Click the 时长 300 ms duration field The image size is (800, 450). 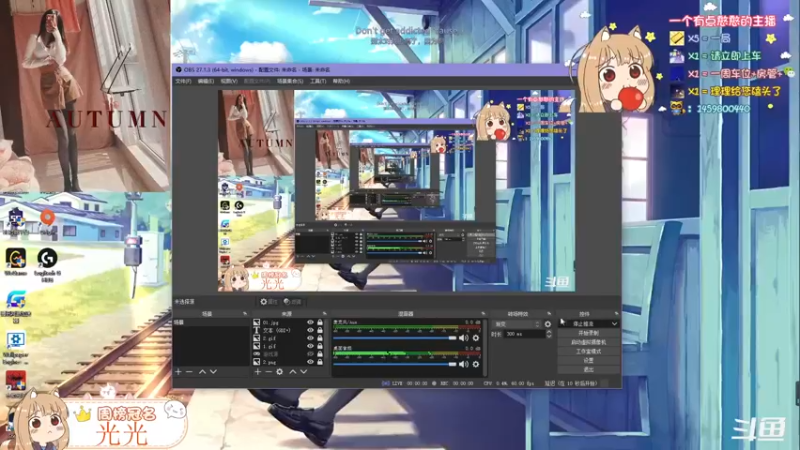[525, 334]
